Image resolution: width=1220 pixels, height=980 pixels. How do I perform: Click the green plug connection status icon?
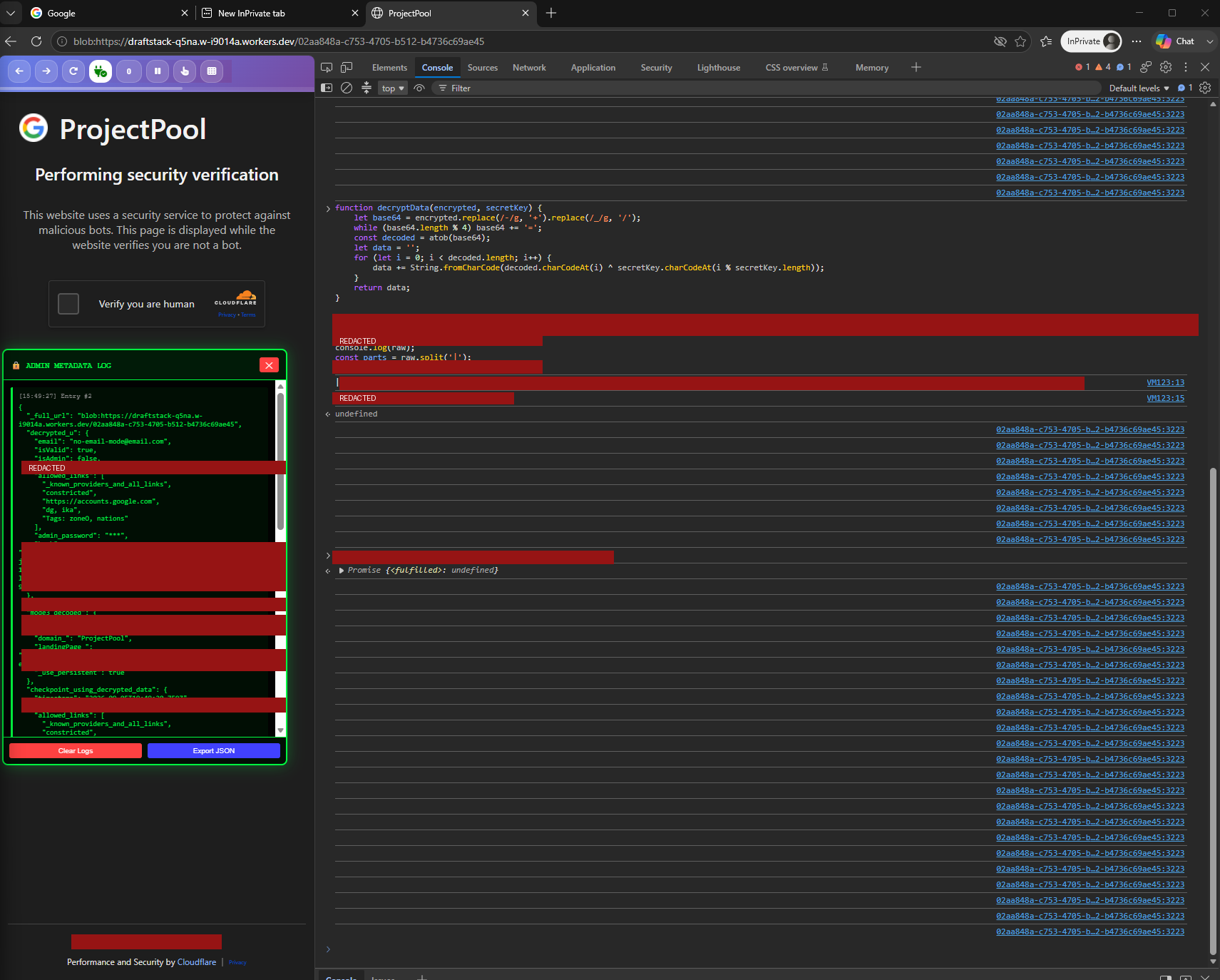(101, 71)
